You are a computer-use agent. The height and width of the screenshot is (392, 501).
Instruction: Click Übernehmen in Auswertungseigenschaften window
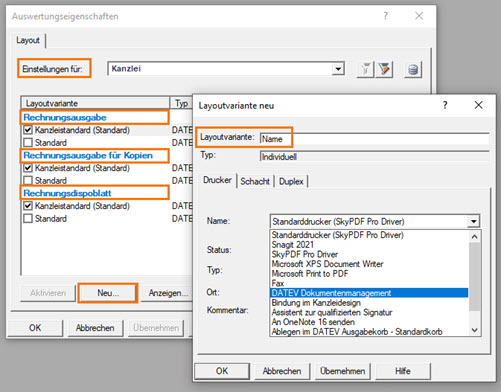tap(156, 328)
